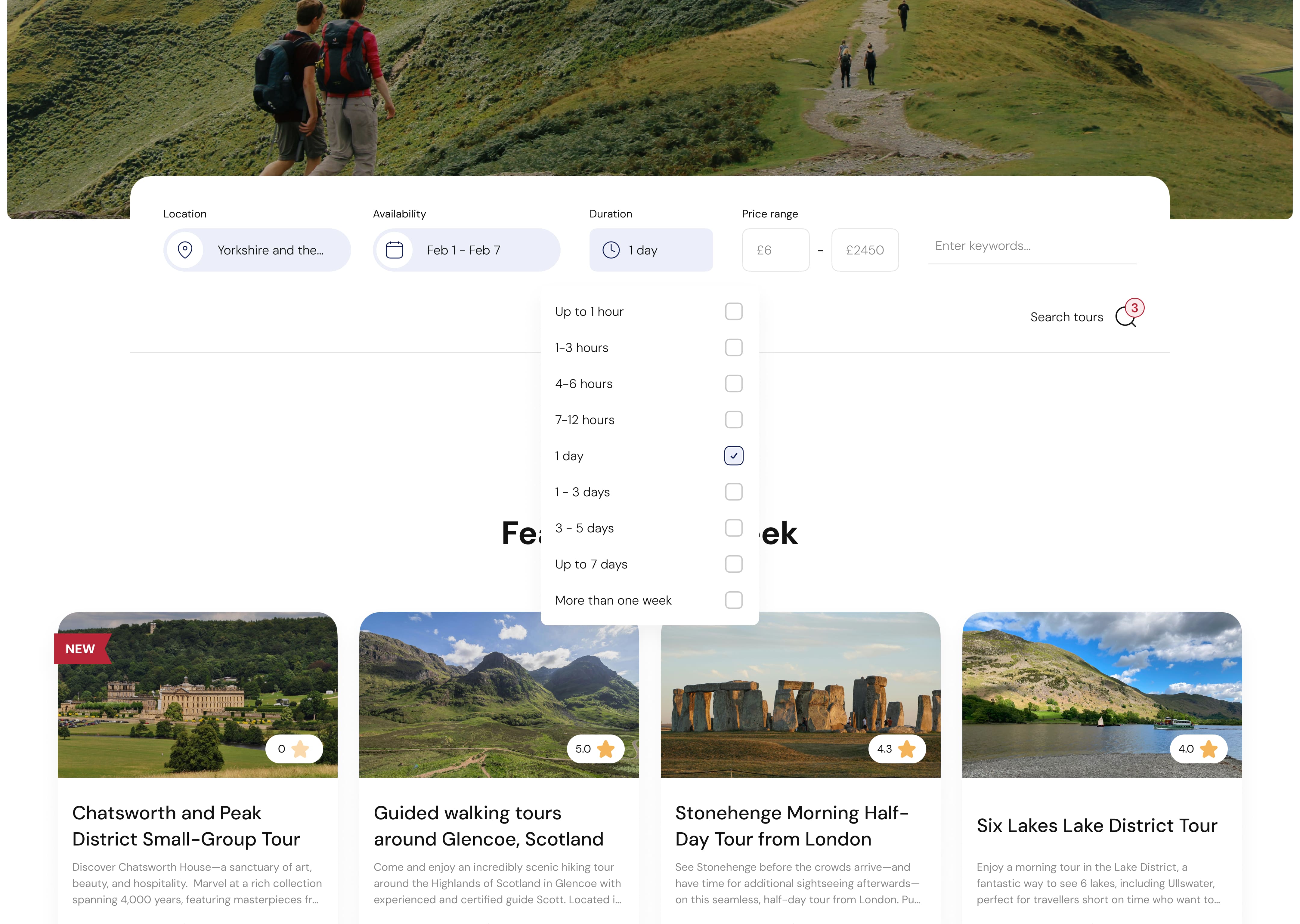Click the 4.0 star rating badge
This screenshot has height=924, width=1300.
(1199, 749)
